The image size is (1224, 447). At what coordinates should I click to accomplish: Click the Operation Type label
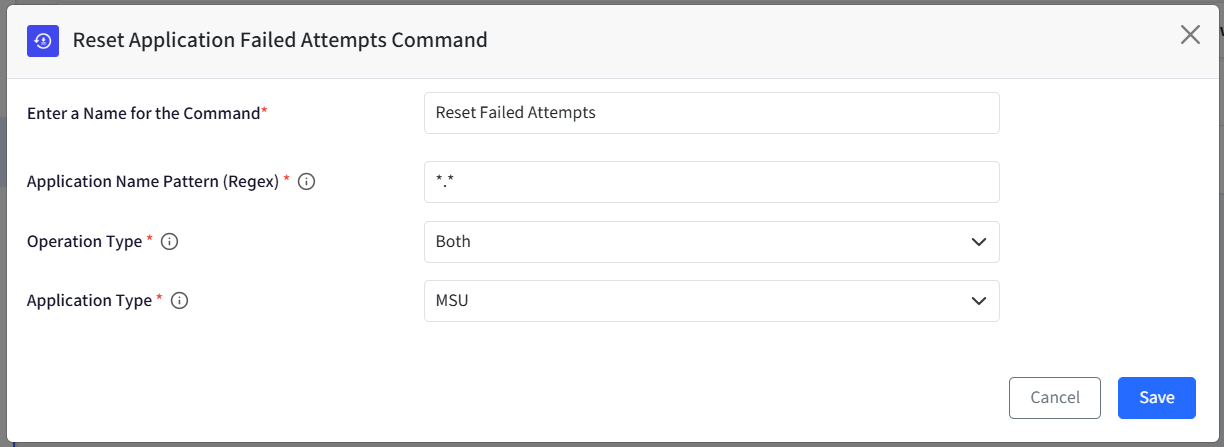coord(85,241)
